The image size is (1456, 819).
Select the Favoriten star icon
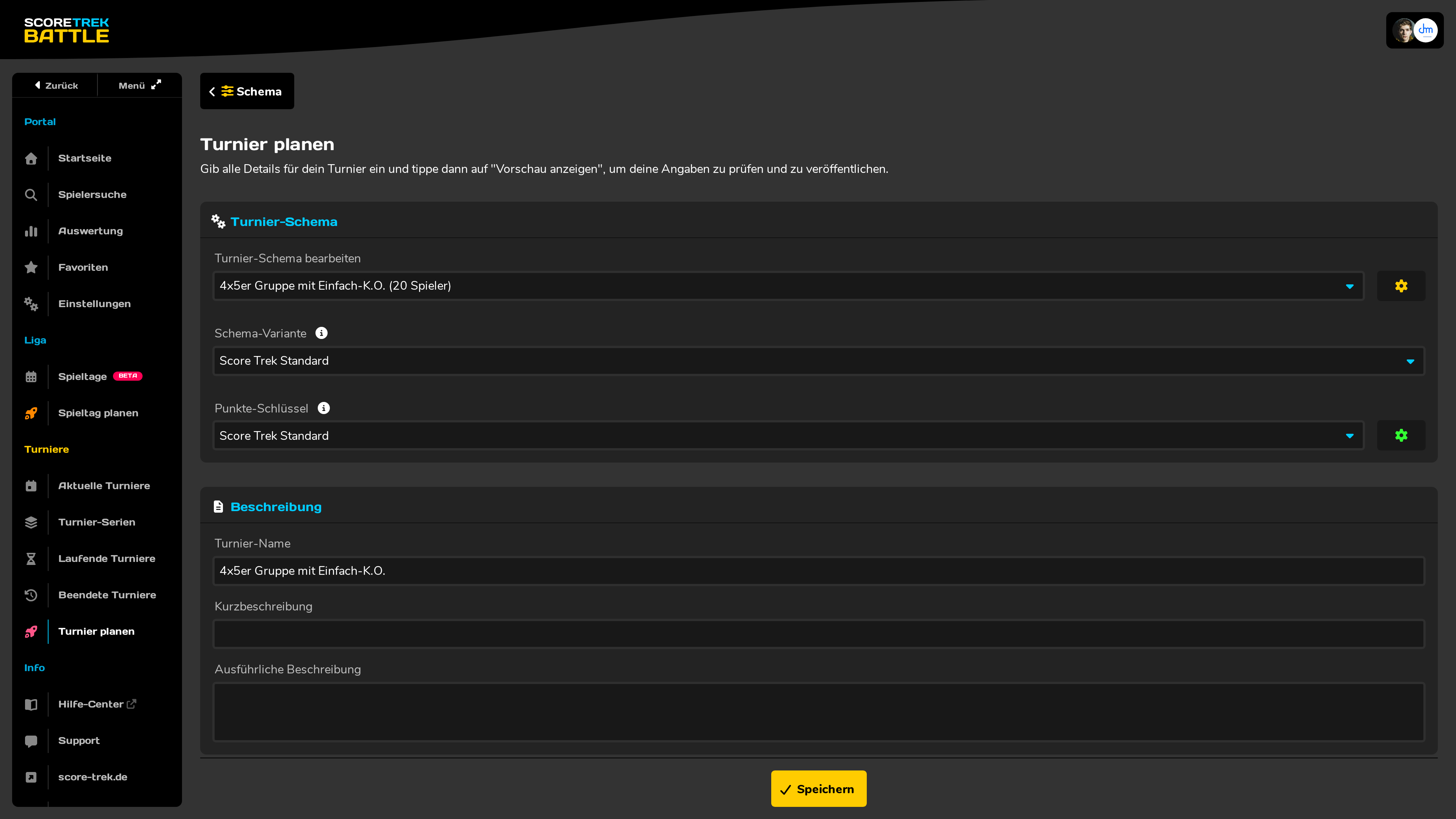point(31,267)
